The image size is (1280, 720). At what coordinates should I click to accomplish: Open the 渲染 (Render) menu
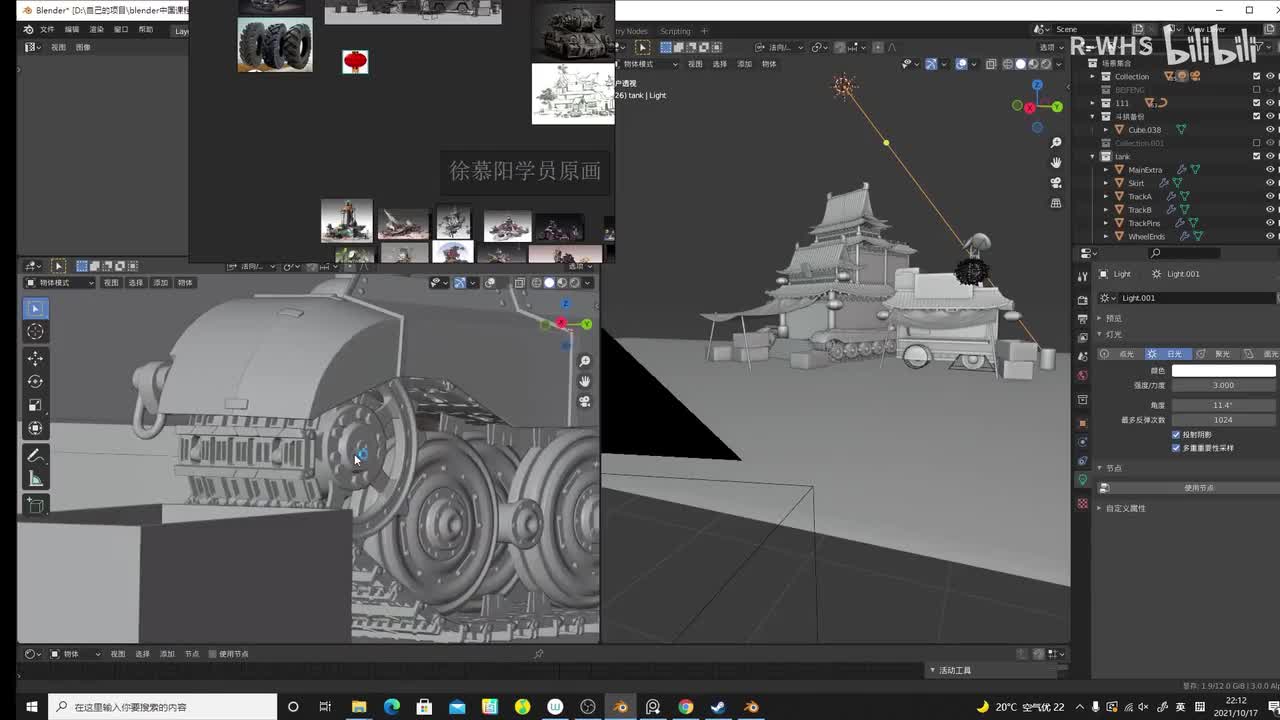point(97,30)
